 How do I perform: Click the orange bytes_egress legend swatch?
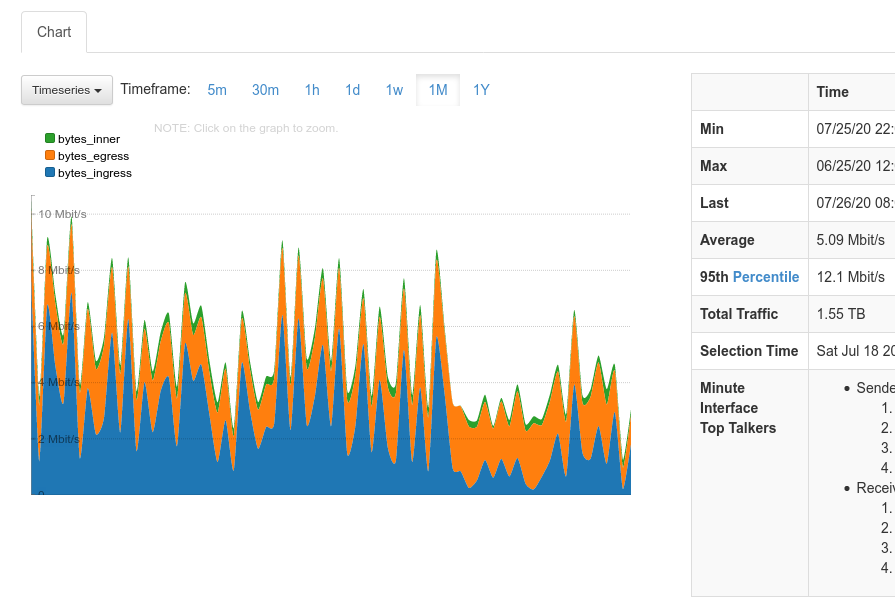50,156
